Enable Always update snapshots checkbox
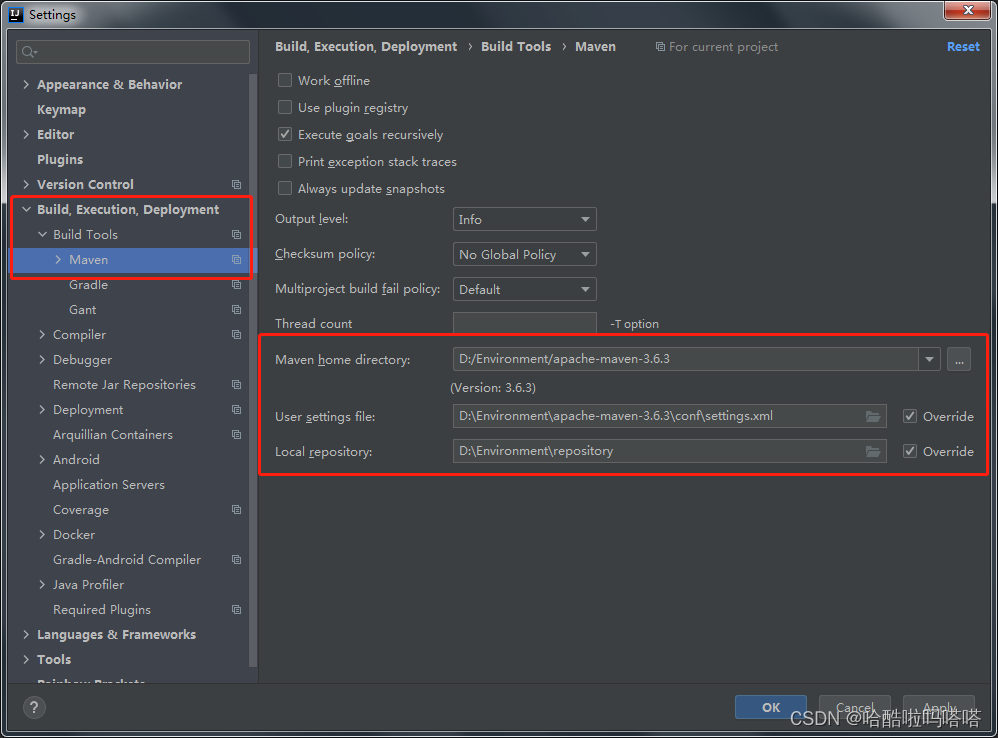Viewport: 998px width, 738px height. pyautogui.click(x=285, y=188)
